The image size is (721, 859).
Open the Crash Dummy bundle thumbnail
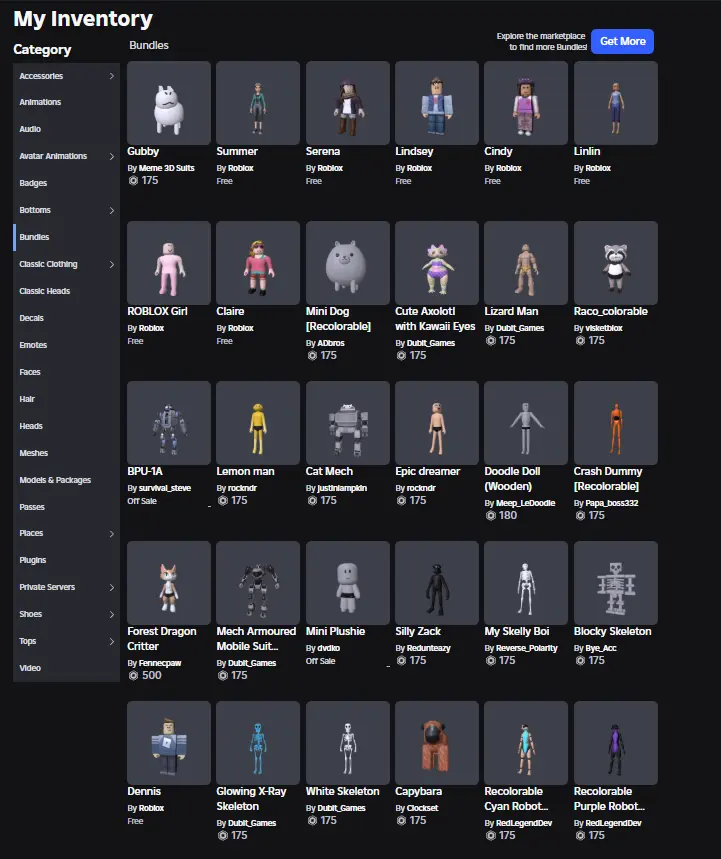pos(616,423)
